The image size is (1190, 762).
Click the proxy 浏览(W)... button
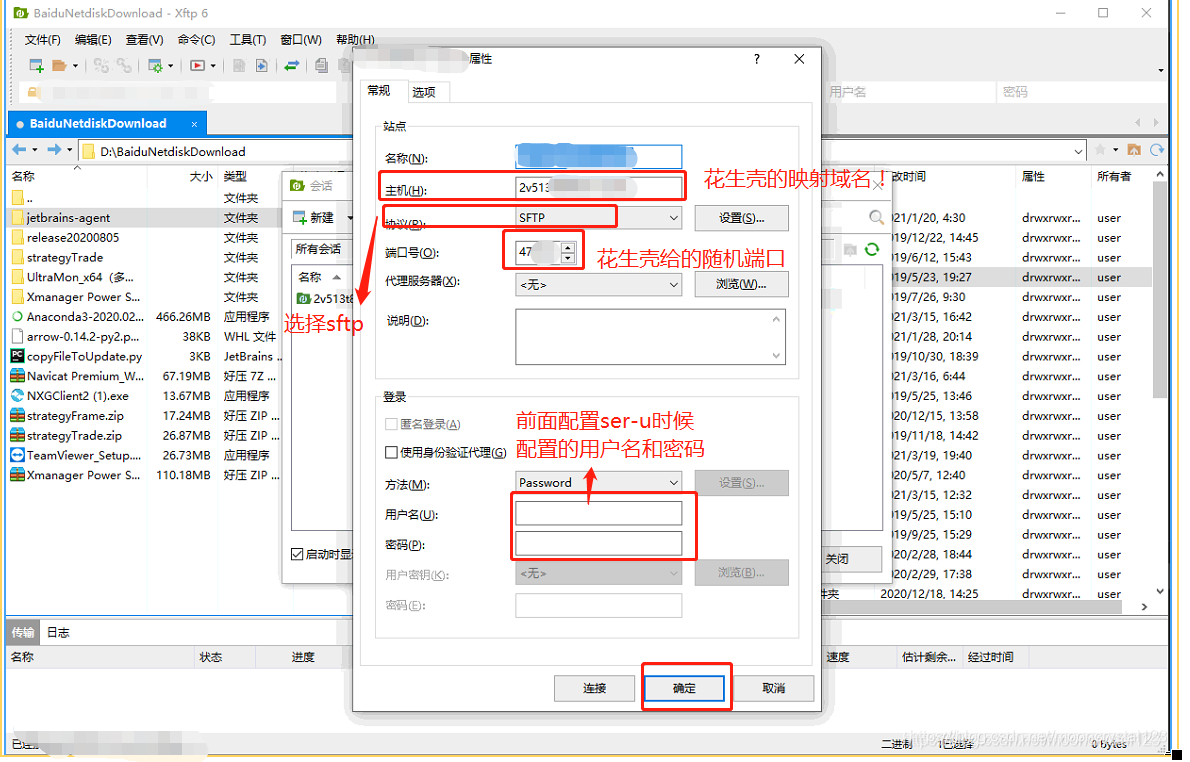point(741,285)
